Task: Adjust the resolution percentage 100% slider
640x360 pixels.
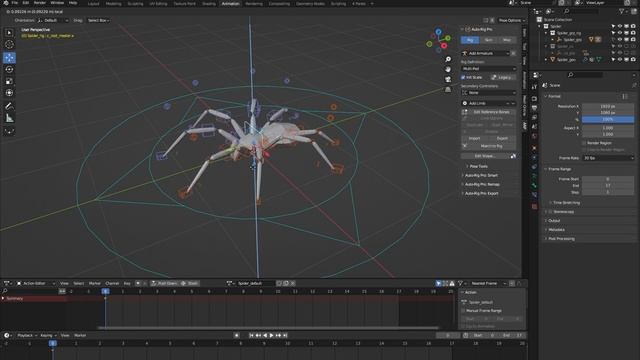Action: click(608, 119)
